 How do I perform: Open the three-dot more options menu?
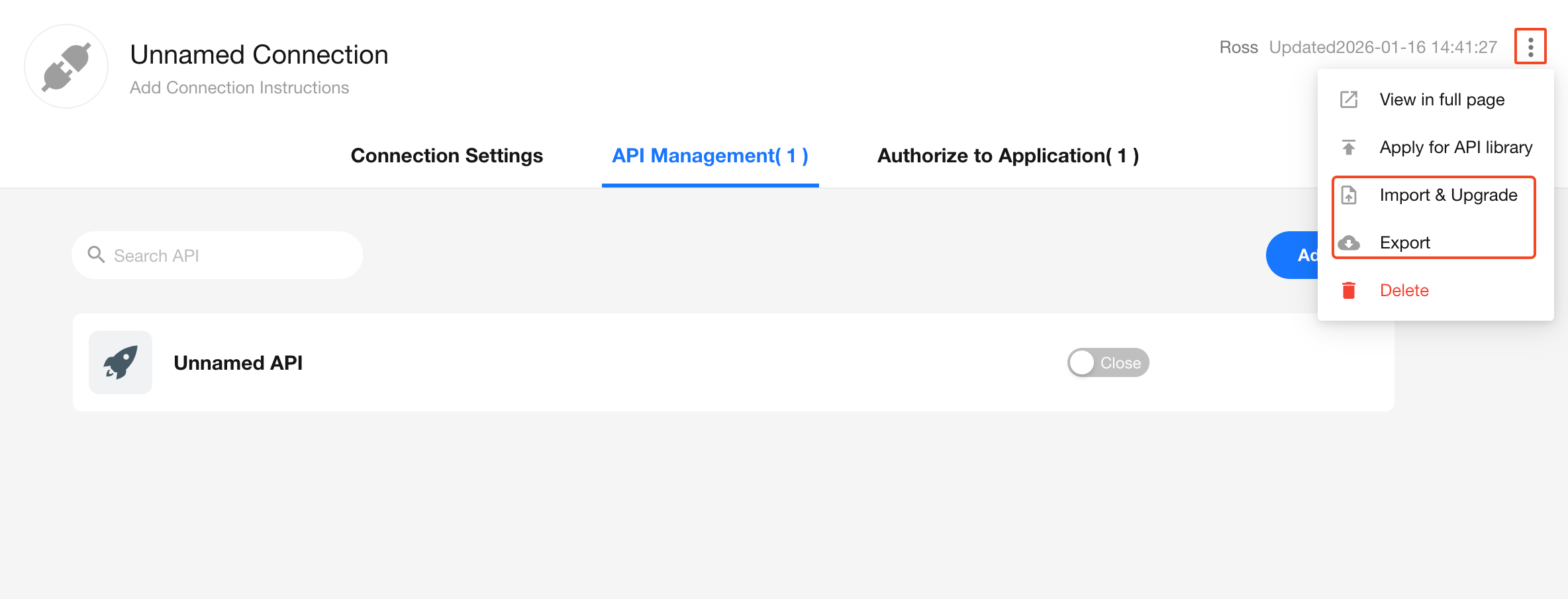(1530, 47)
